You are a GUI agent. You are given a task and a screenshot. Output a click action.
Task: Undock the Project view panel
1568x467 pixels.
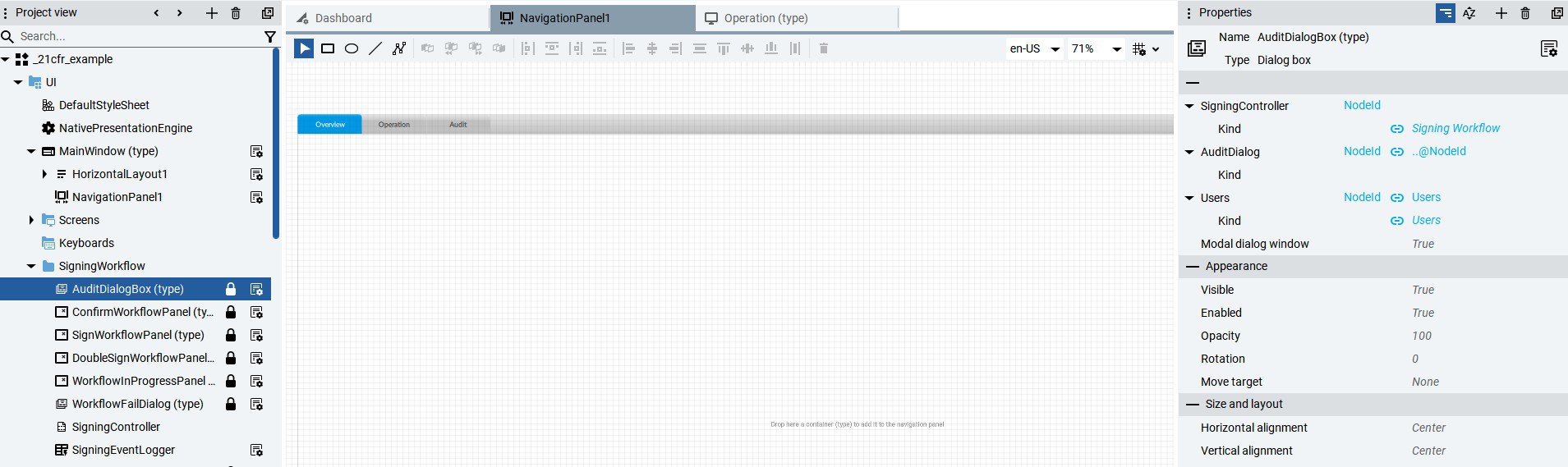coord(268,12)
